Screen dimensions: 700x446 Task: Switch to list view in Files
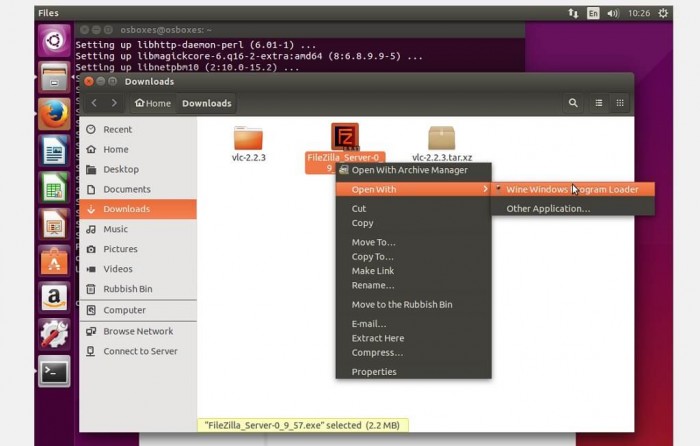click(599, 103)
